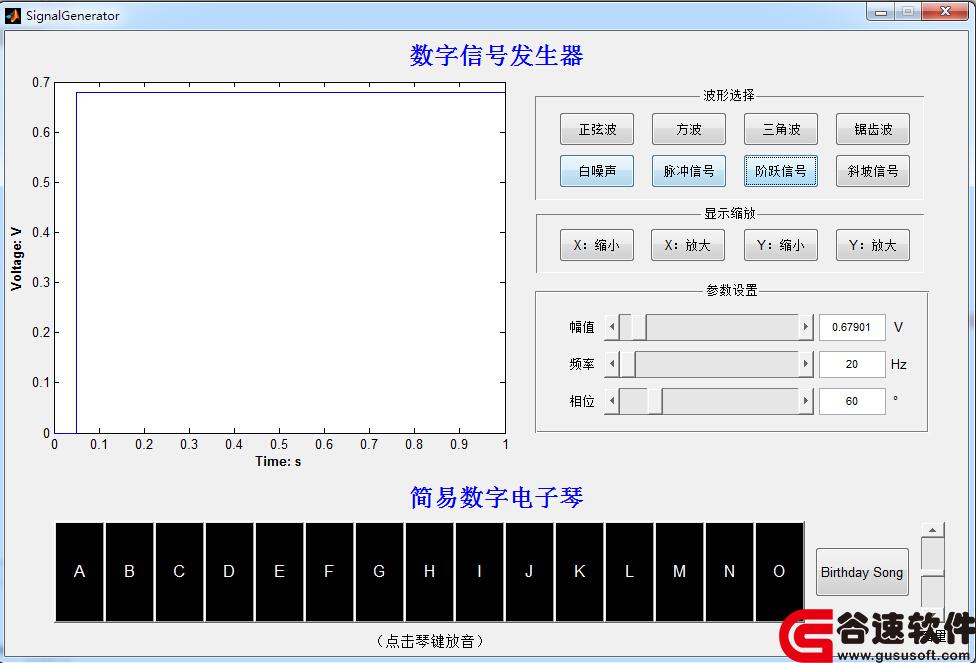The image size is (976, 663).
Task: Decrease 幅值 with the slider's left arrow
Action: click(x=612, y=327)
